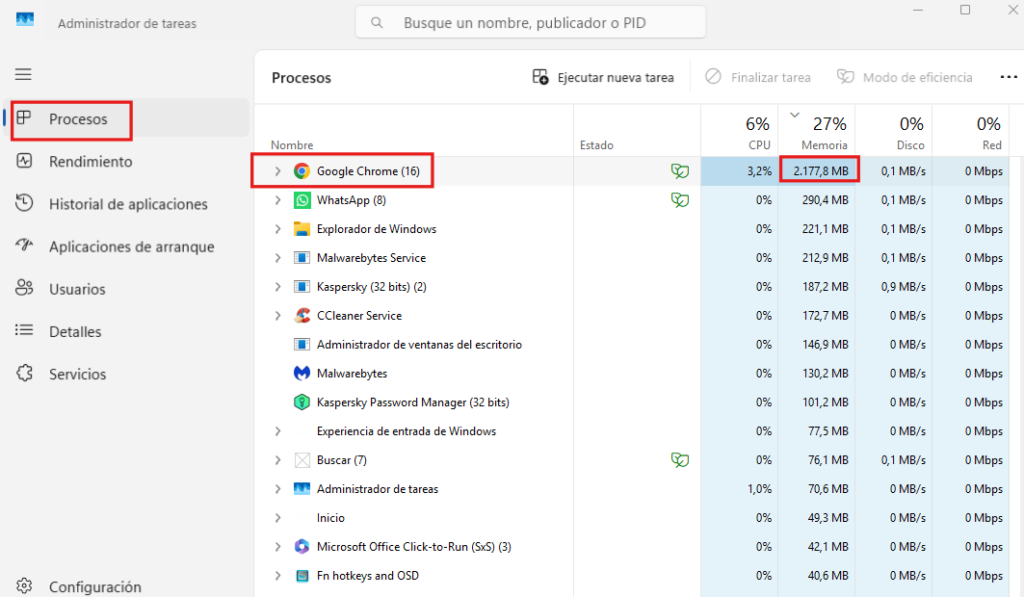This screenshot has height=597, width=1024.
Task: Open the navigation hamburger menu
Action: point(23,74)
